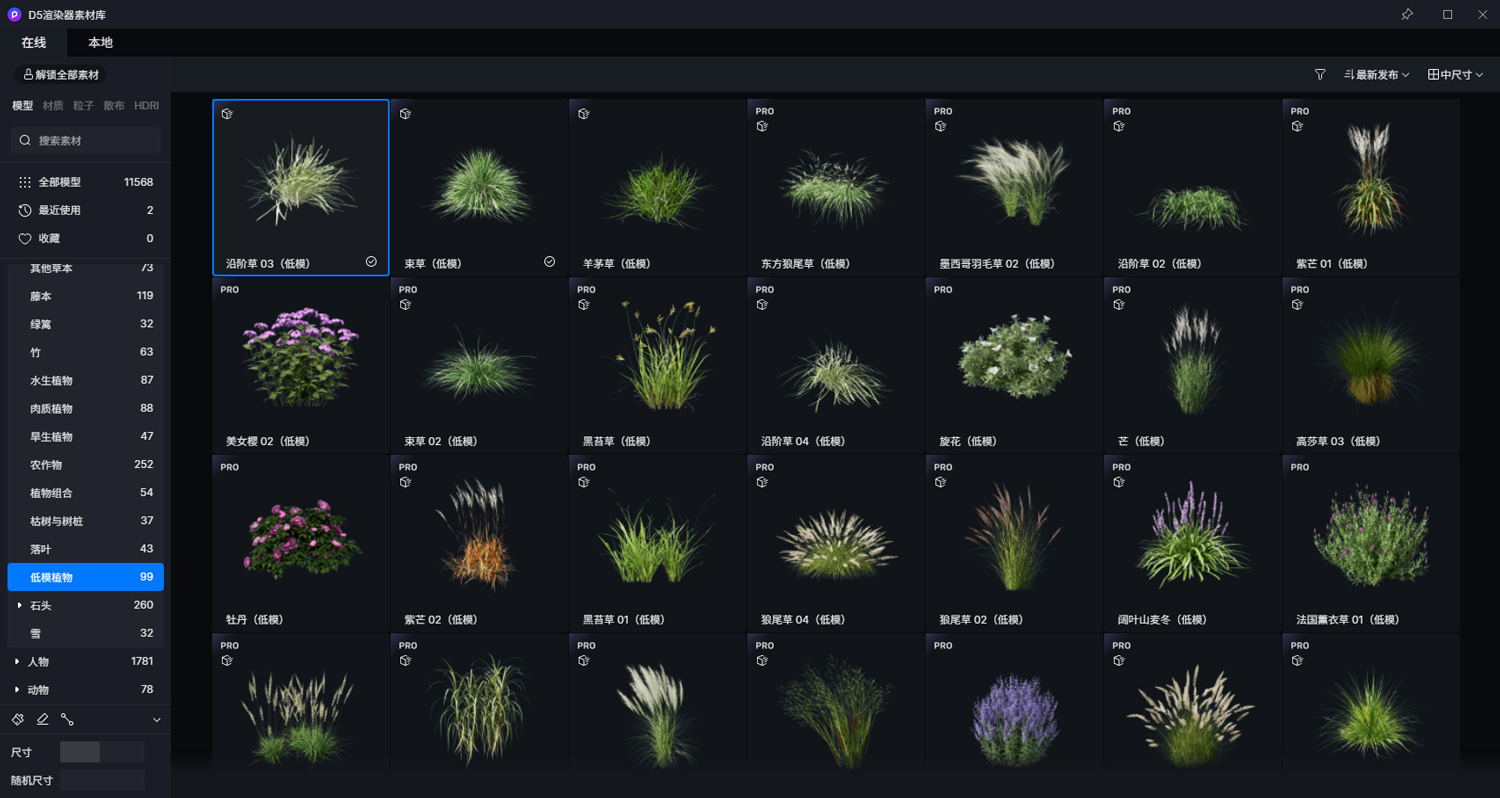Select the path tool icon
Image resolution: width=1500 pixels, height=798 pixels.
(x=67, y=719)
